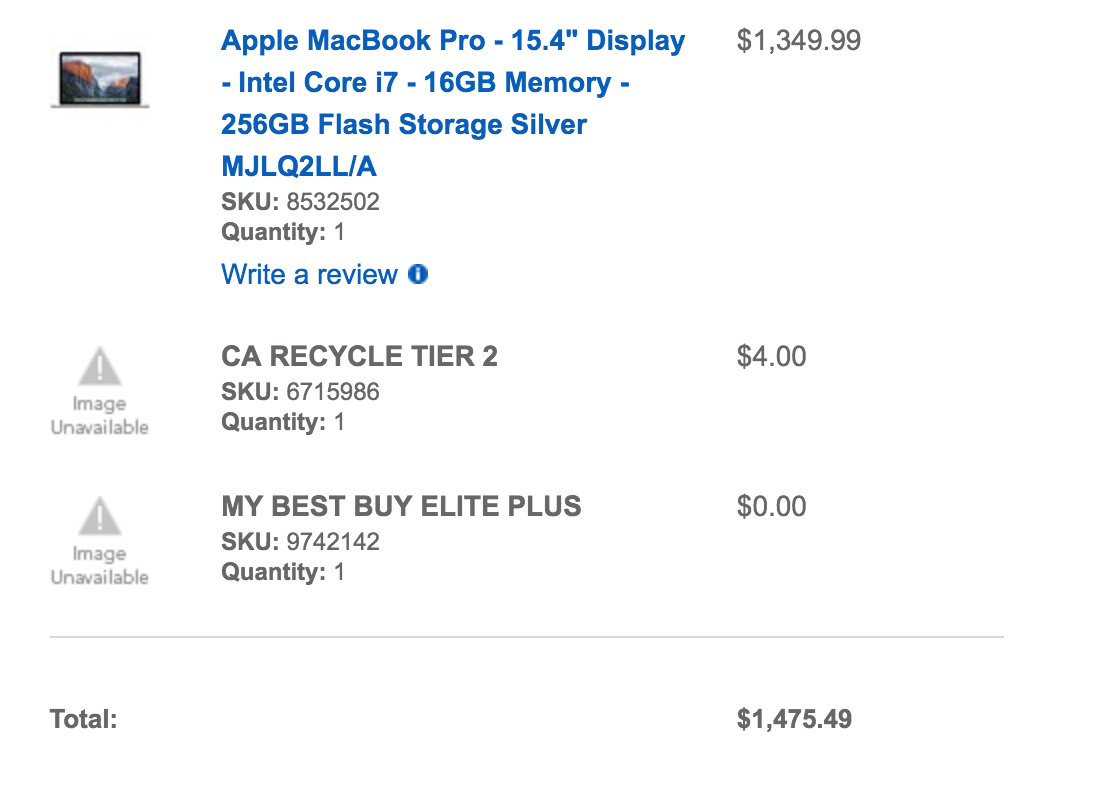The width and height of the screenshot is (1116, 808).
Task: Click the $4.00 recycle fee price
Action: (772, 357)
